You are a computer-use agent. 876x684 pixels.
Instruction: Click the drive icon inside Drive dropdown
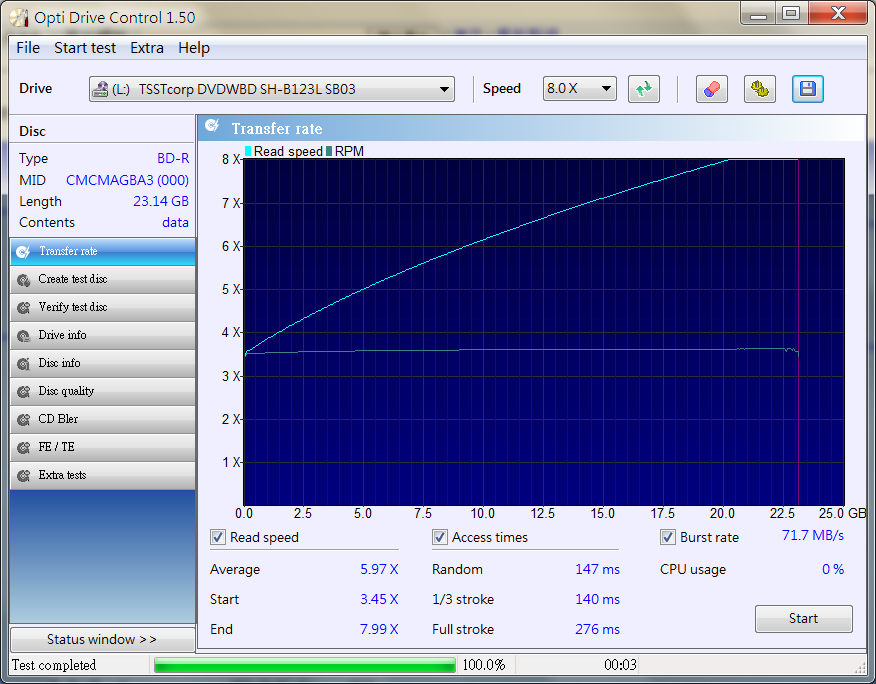100,89
